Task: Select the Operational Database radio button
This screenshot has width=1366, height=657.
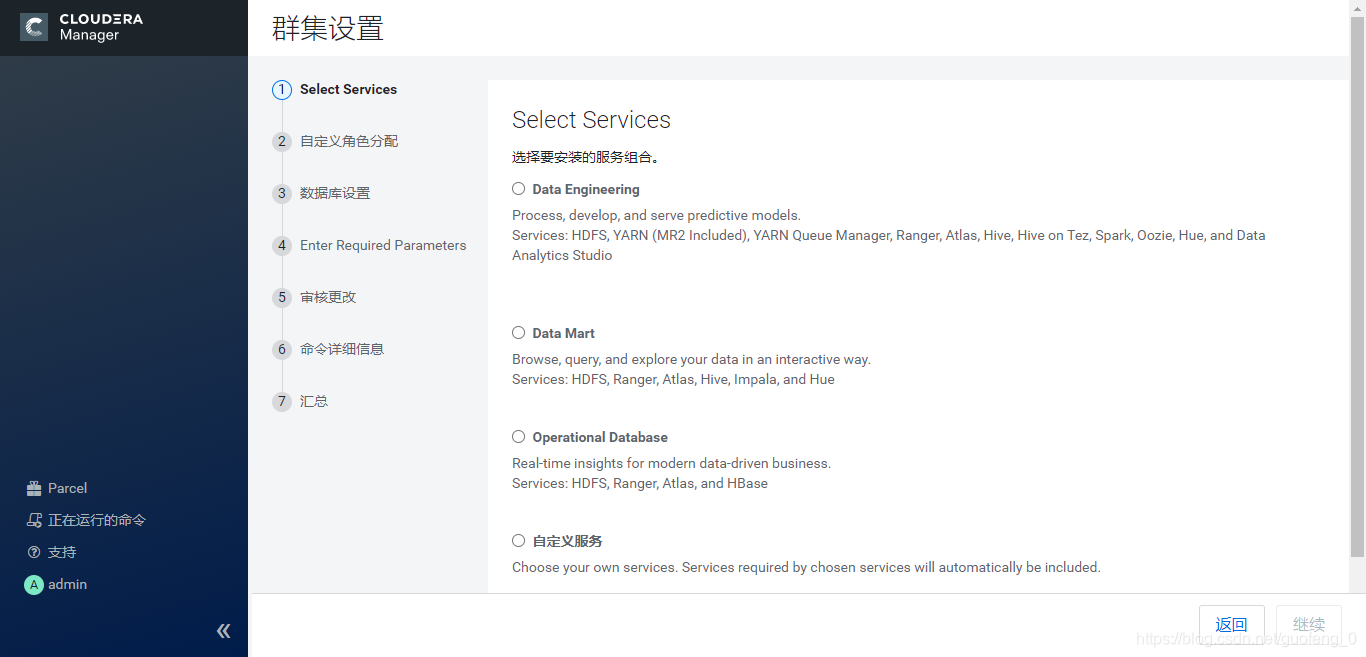Action: point(518,436)
